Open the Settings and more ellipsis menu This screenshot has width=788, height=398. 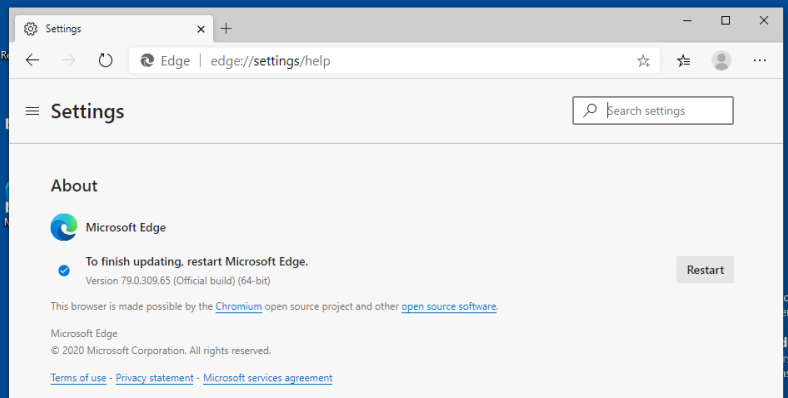(760, 60)
